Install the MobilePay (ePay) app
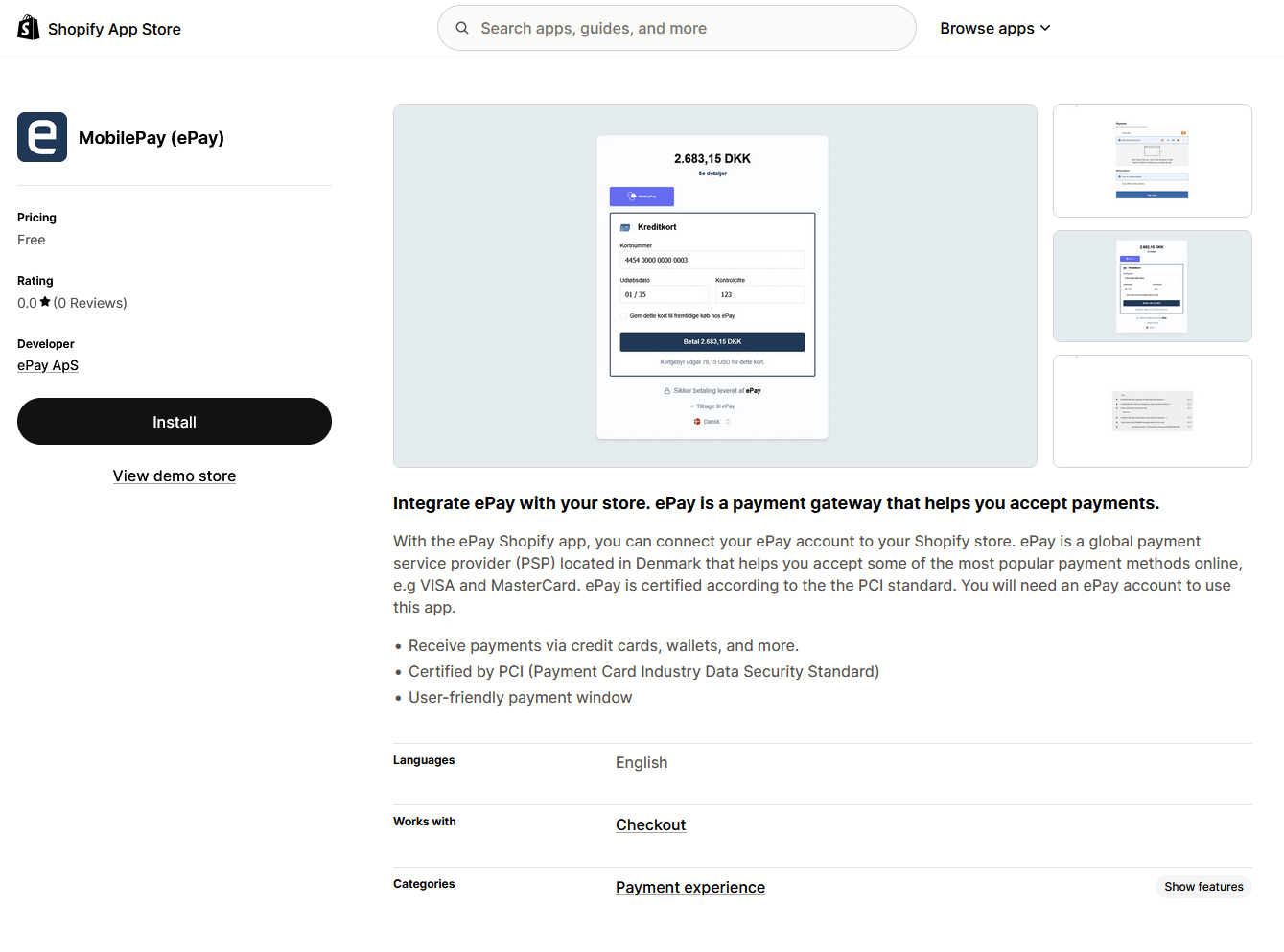Screen dimensions: 1284x952 coord(174,421)
